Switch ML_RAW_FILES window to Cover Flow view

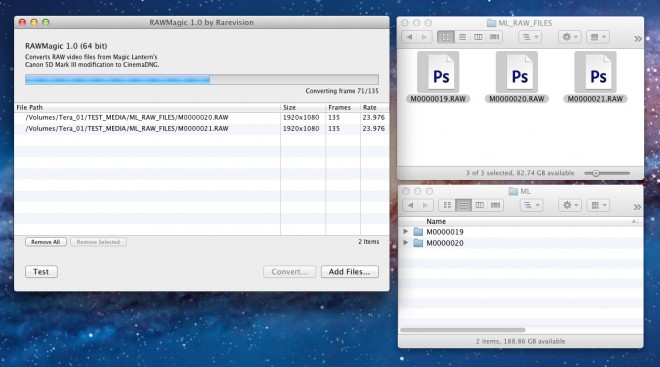[x=494, y=37]
